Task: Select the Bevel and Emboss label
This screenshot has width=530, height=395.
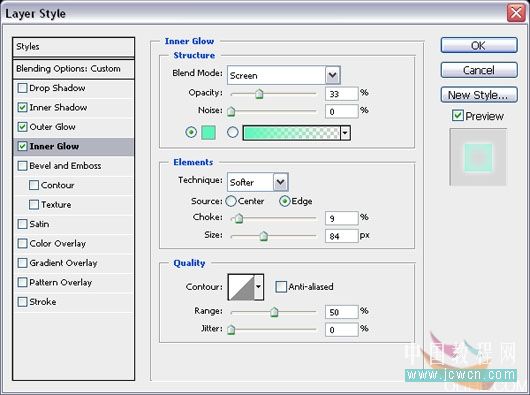Action: pos(65,166)
